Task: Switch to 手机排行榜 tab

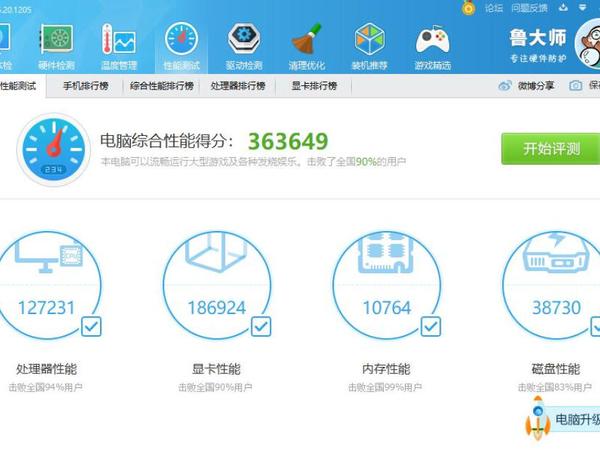Action: pos(86,86)
